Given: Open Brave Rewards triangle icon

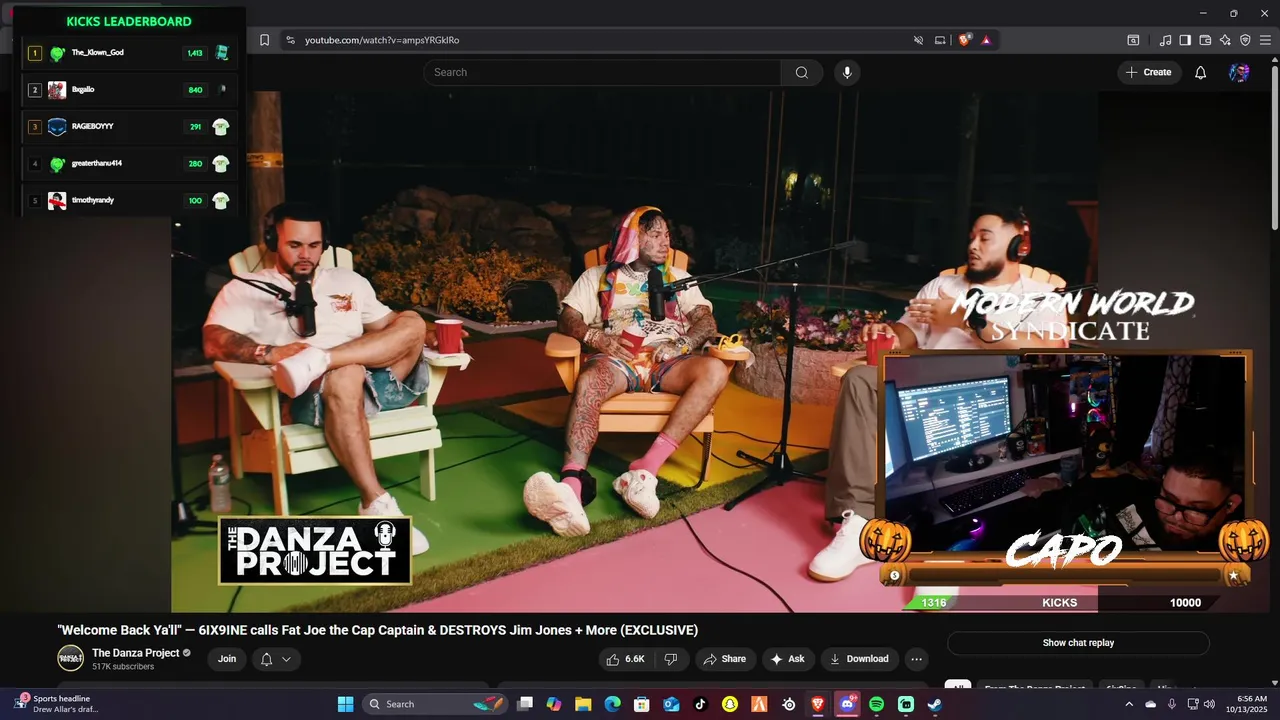Looking at the screenshot, I should coord(986,40).
